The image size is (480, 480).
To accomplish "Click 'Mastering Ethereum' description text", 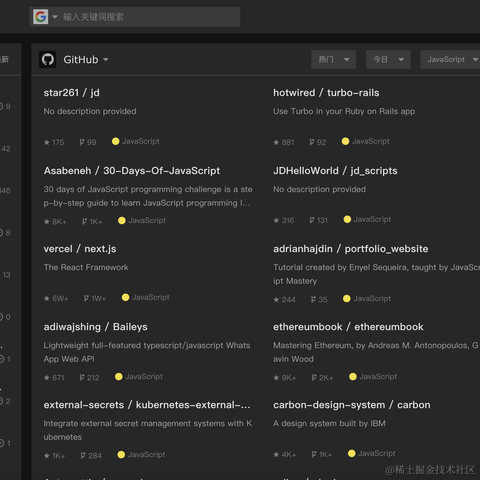I will 376,352.
